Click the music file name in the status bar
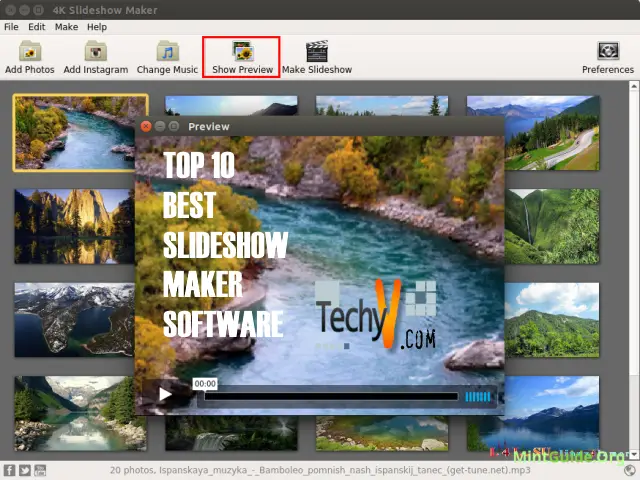 click(x=345, y=470)
